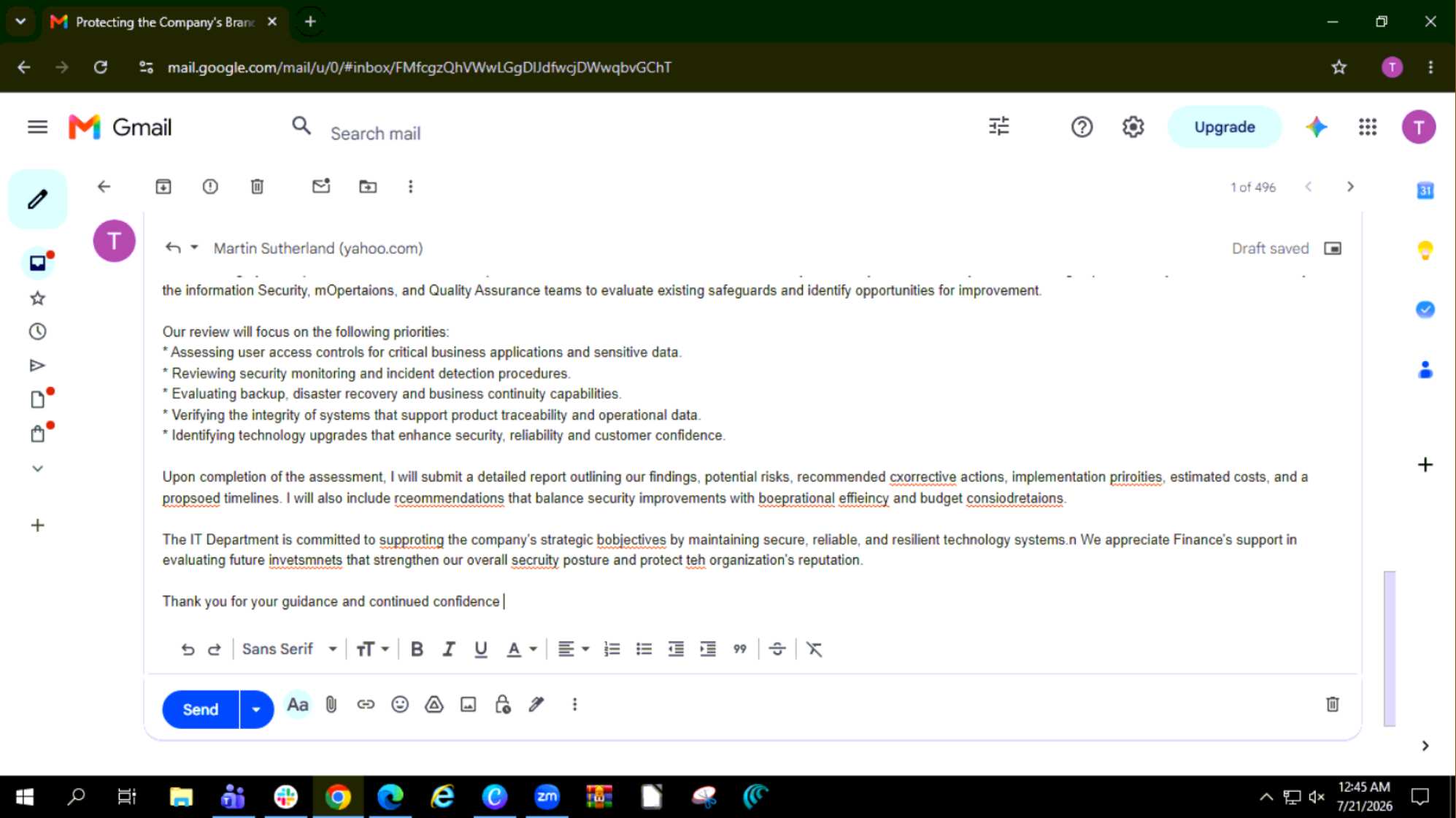Report this email as spam
The height and width of the screenshot is (818, 1456).
(210, 187)
